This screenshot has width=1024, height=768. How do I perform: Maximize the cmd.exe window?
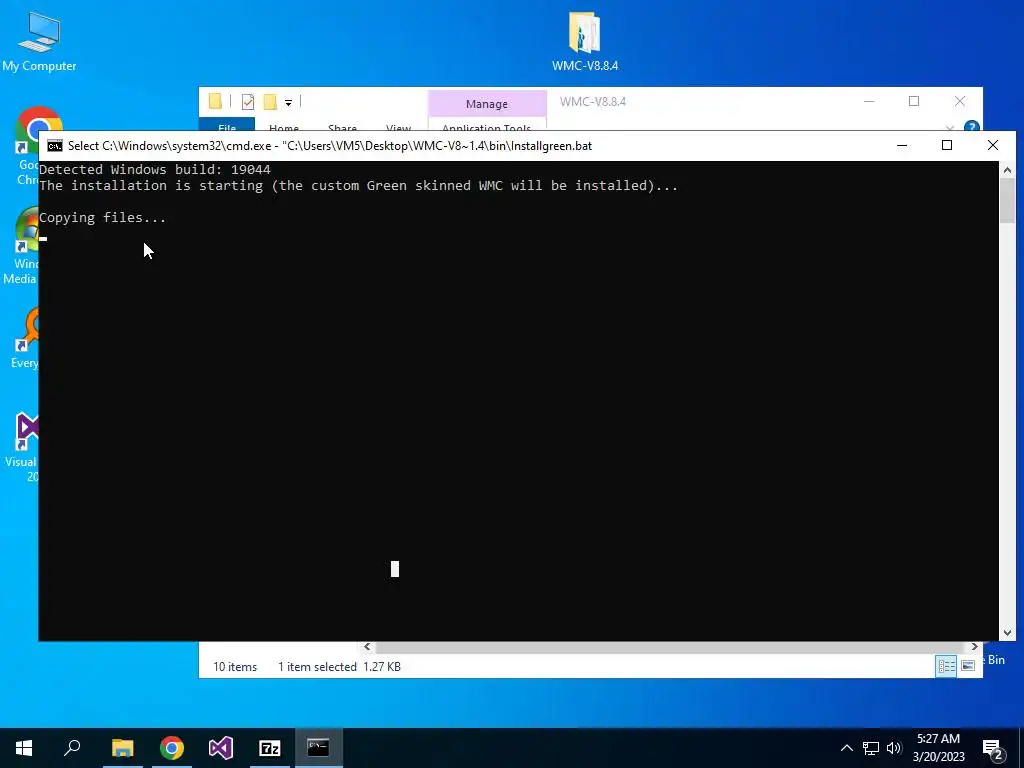point(947,146)
